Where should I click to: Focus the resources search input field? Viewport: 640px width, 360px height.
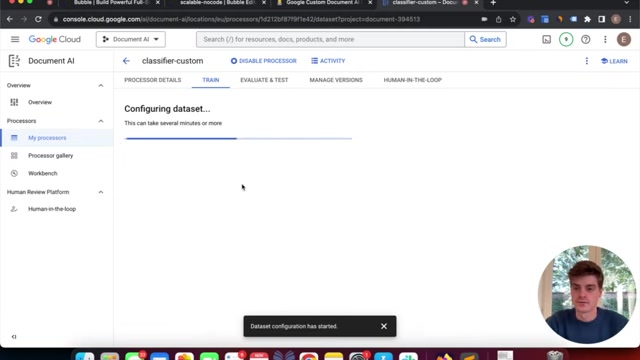pyautogui.click(x=330, y=39)
